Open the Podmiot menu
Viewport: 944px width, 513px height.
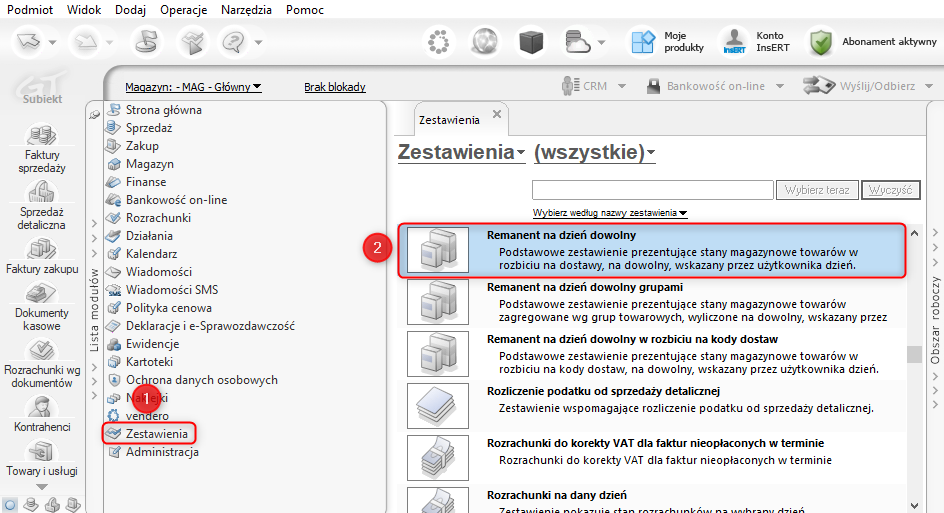point(30,10)
